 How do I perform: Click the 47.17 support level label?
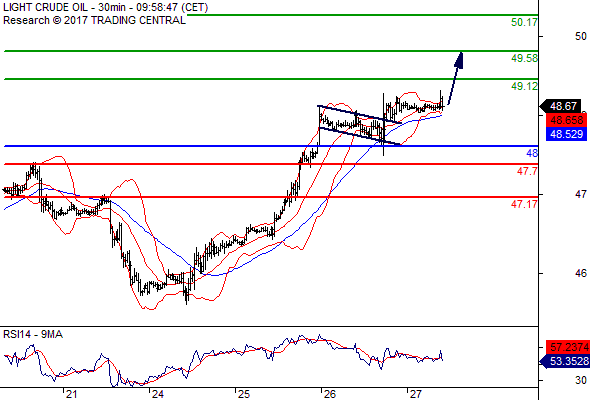524,204
